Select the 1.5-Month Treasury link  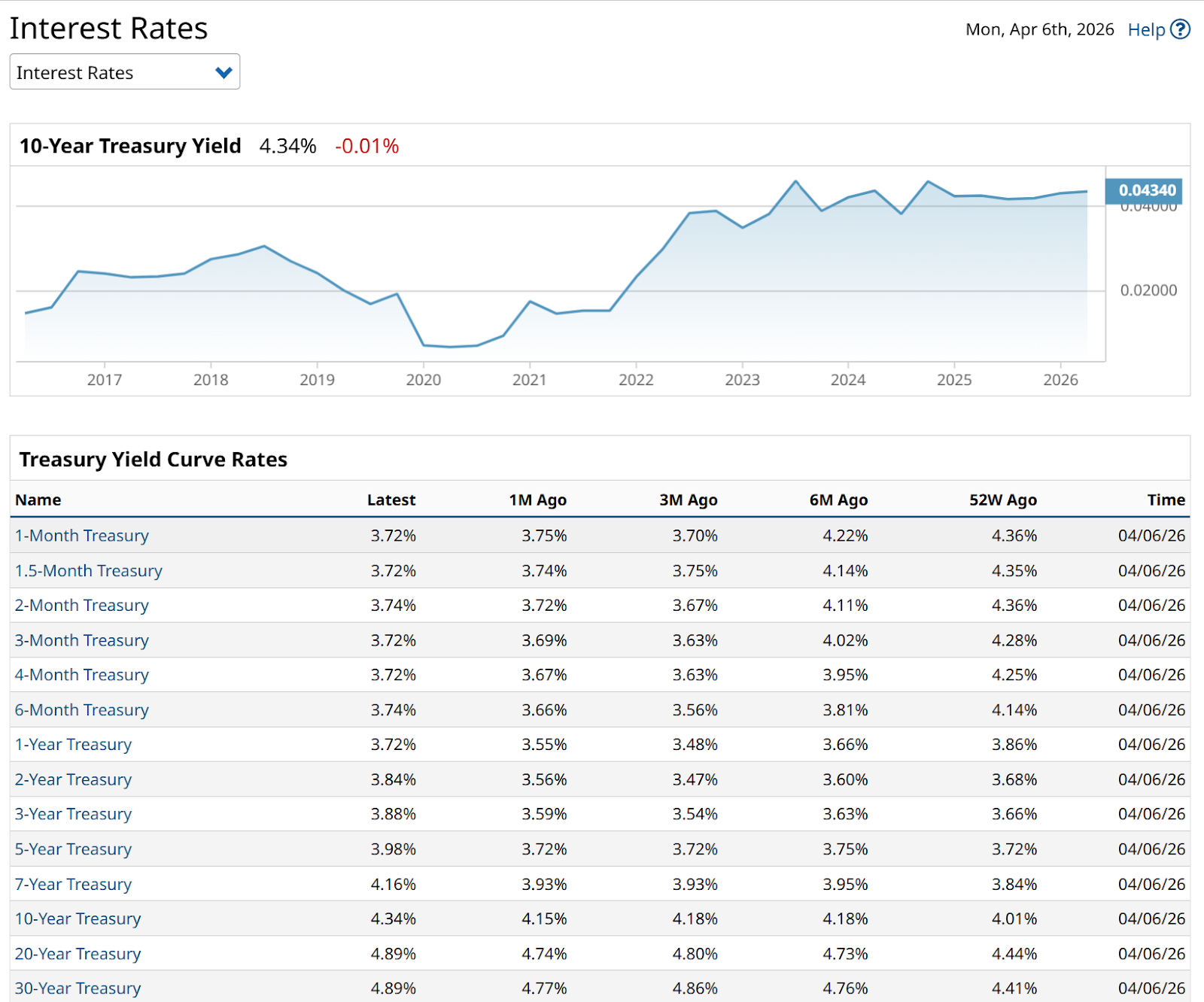[89, 571]
